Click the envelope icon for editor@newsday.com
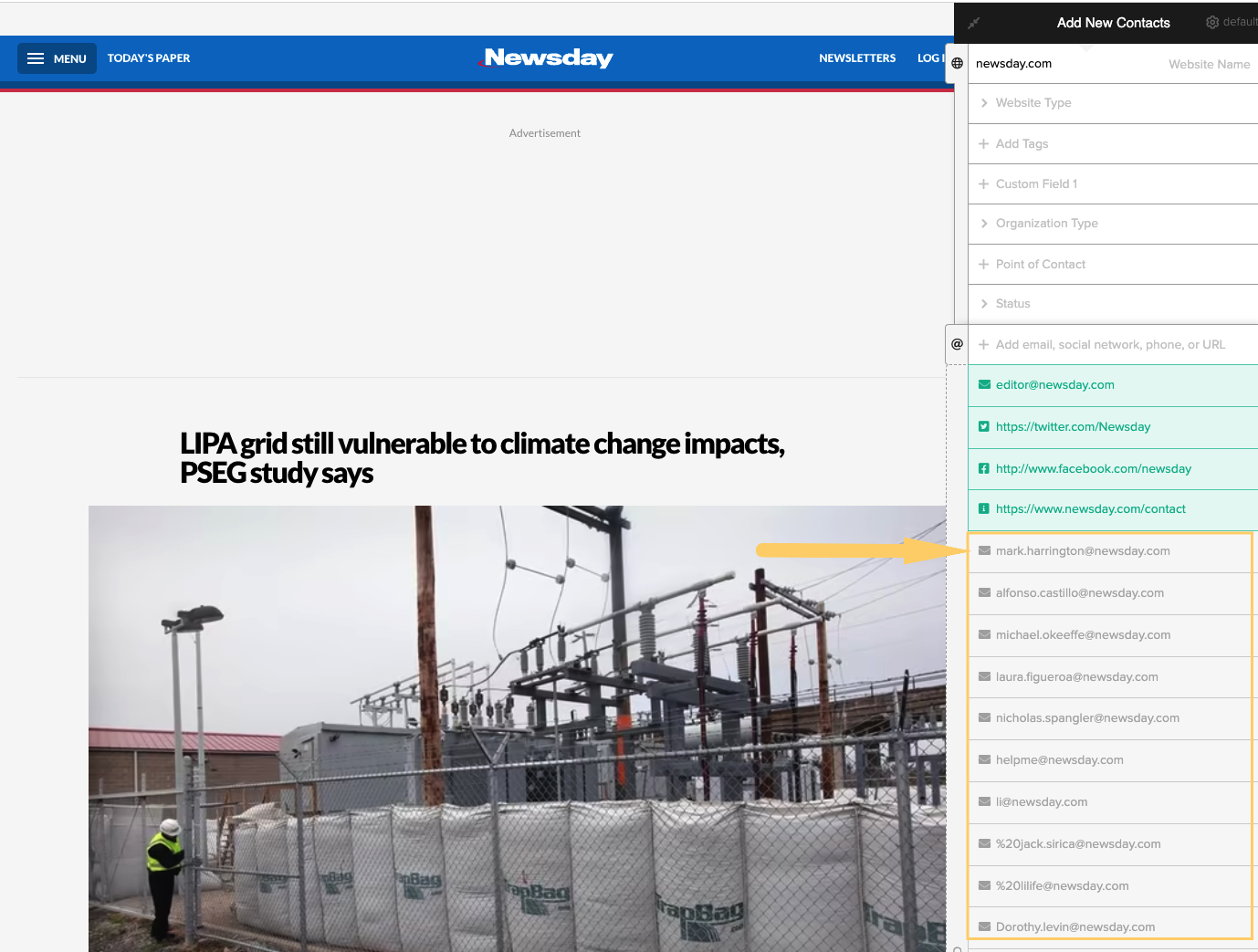1258x952 pixels. [984, 384]
